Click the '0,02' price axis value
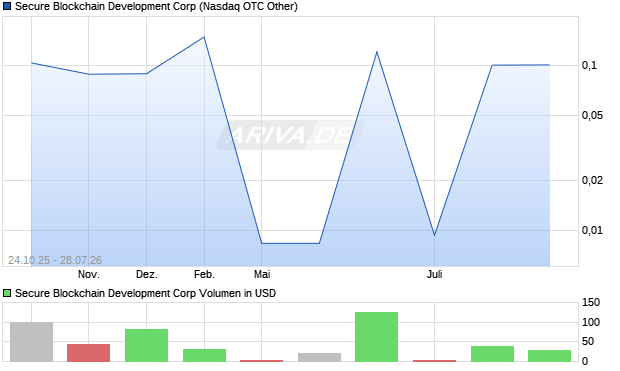The height and width of the screenshot is (371, 620). click(592, 180)
